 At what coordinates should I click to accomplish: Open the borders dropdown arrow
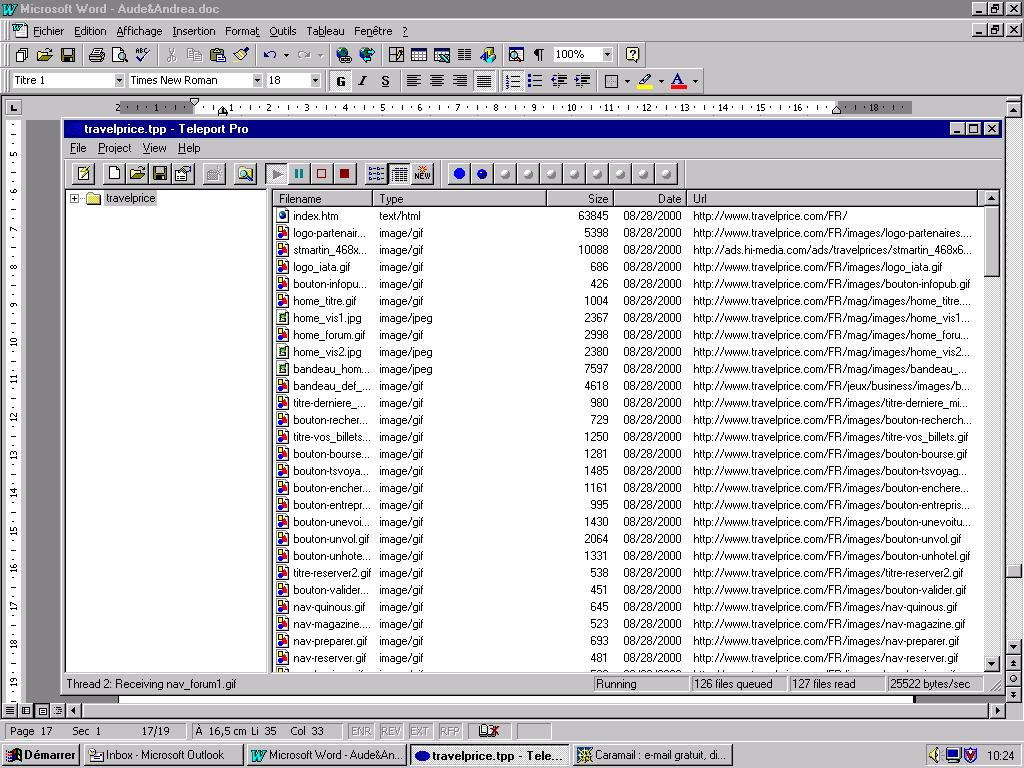pos(627,81)
